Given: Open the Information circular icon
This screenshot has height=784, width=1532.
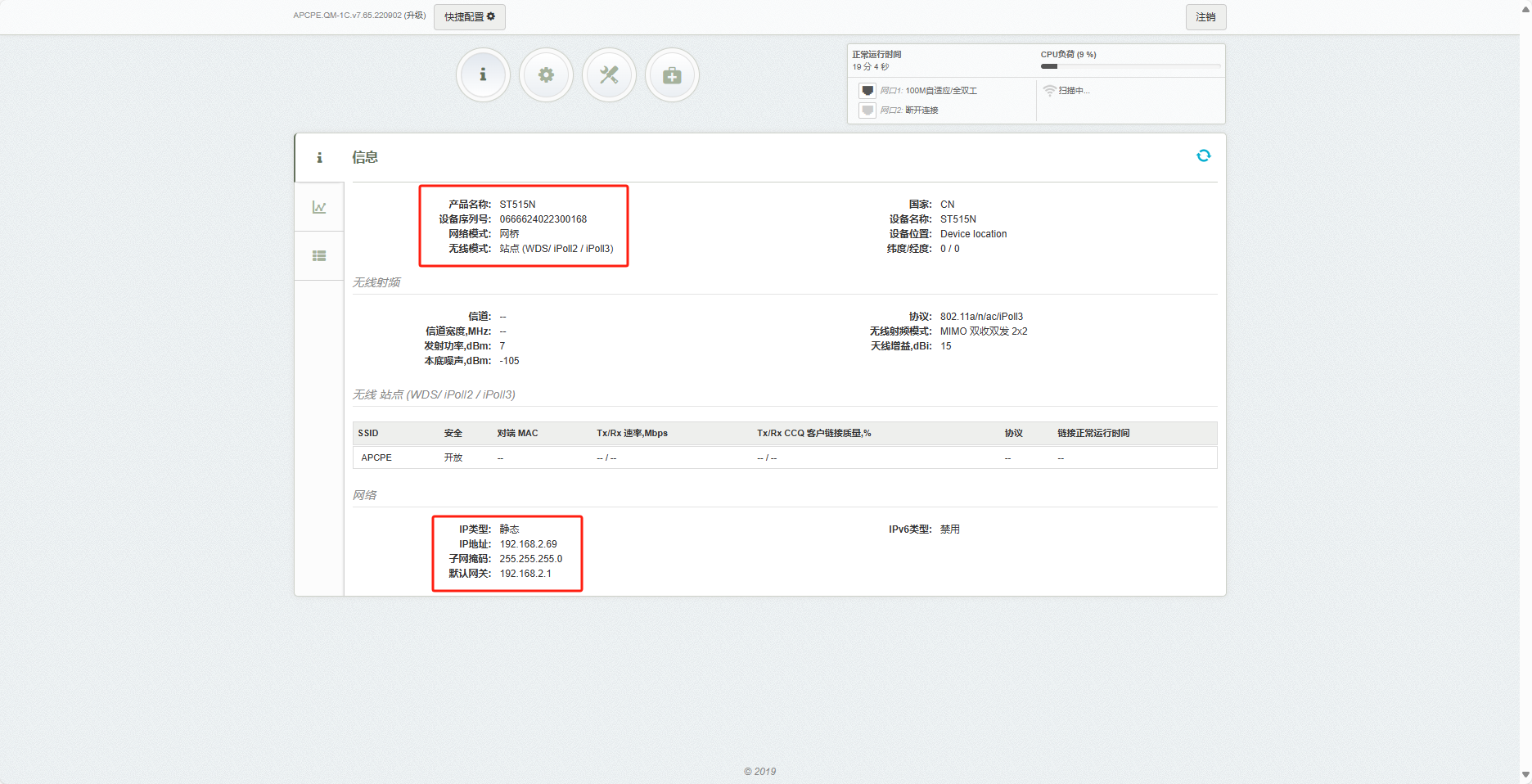Looking at the screenshot, I should point(483,75).
